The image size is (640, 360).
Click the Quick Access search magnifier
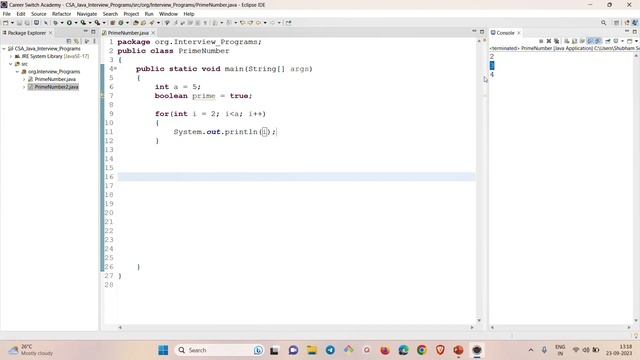604,23
